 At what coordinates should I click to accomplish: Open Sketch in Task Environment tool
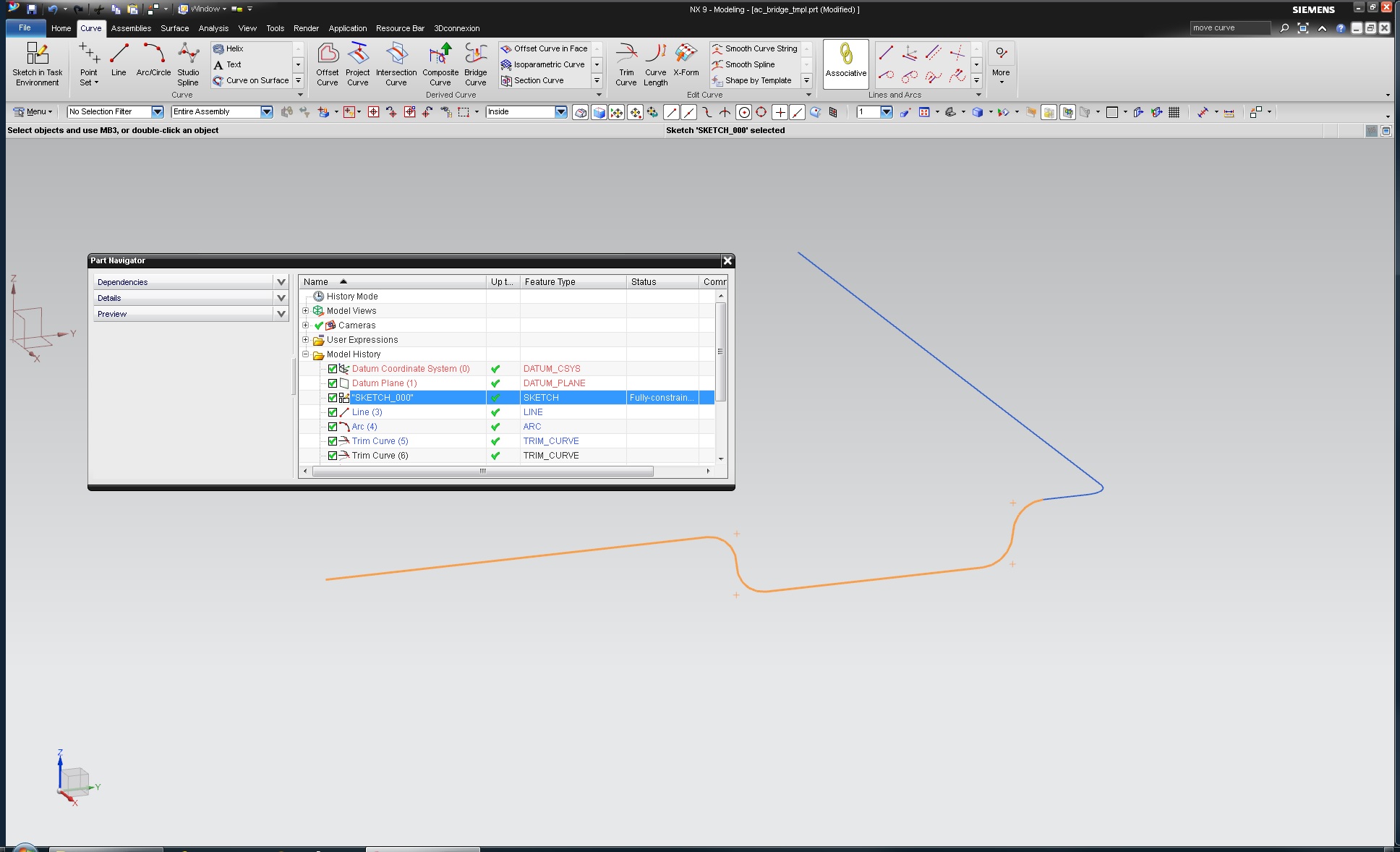[x=37, y=64]
